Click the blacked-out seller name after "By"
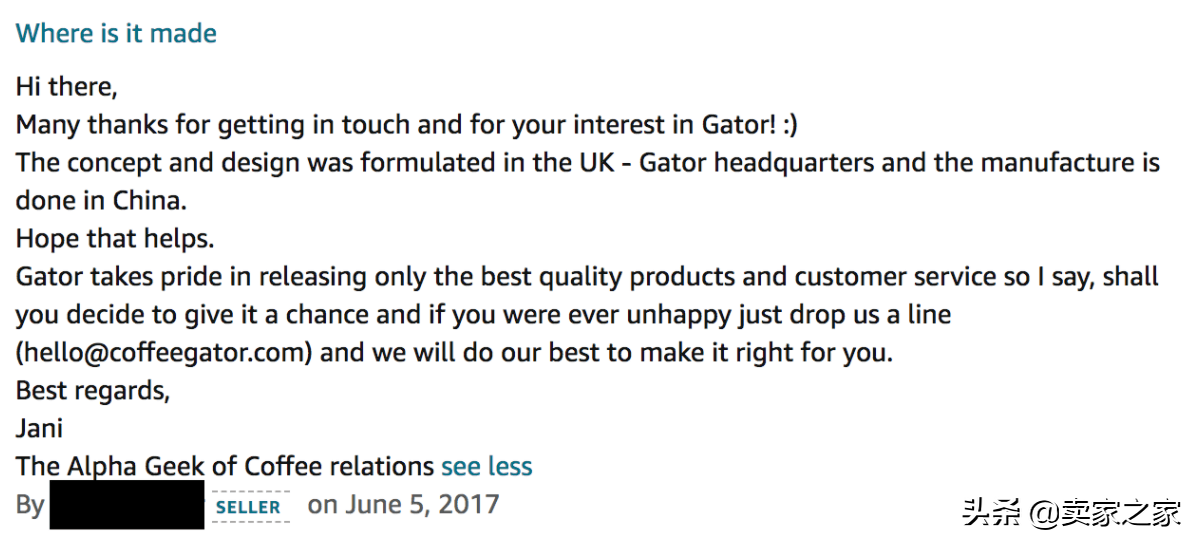This screenshot has width=1198, height=544. (127, 505)
